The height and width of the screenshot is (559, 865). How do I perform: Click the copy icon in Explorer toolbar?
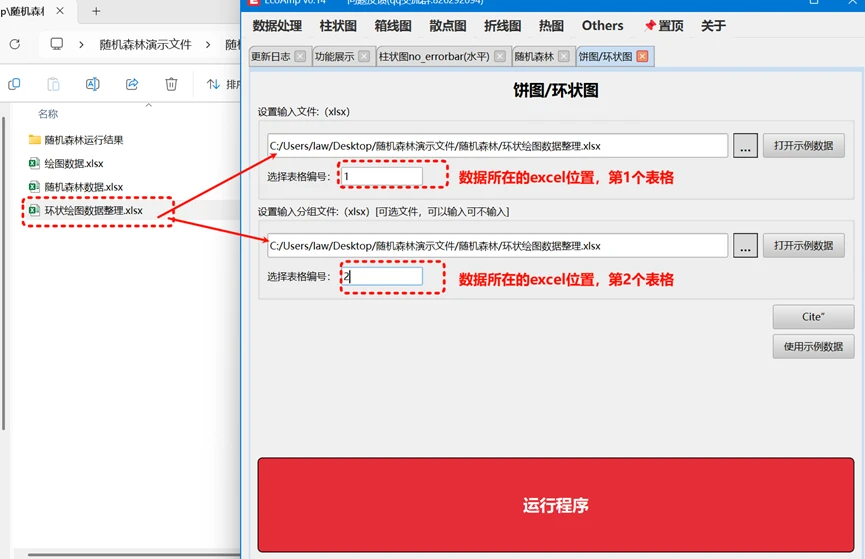pos(14,85)
